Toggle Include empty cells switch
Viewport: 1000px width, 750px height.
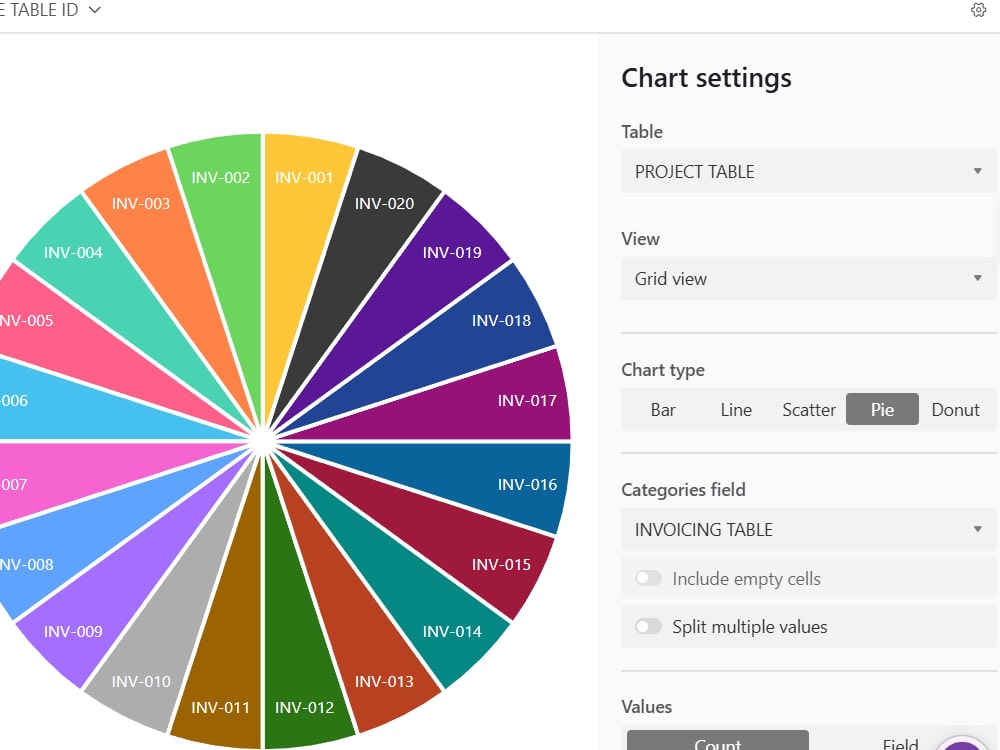(648, 578)
